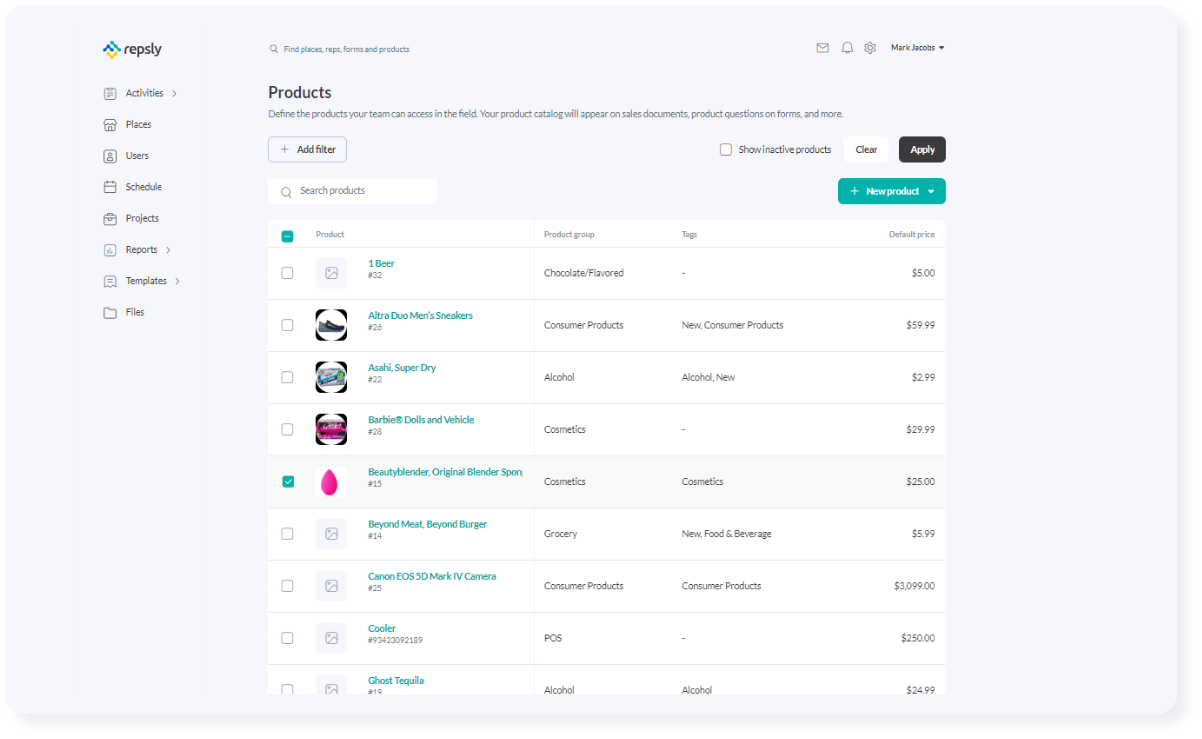Click the global Find places, reps search field
The width and height of the screenshot is (1202, 739).
point(340,49)
